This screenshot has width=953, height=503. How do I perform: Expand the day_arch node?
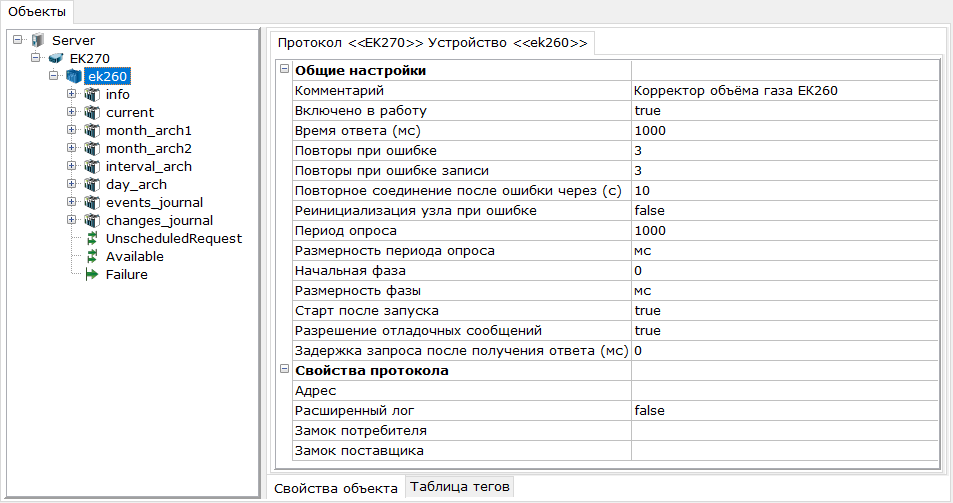coord(72,183)
